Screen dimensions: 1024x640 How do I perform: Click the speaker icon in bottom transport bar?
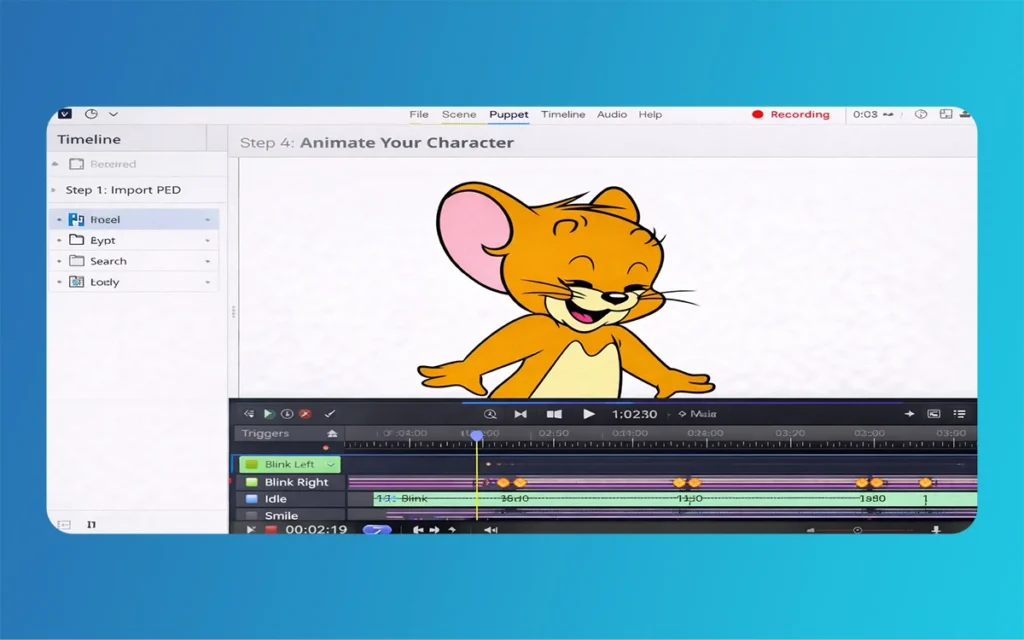tap(490, 530)
